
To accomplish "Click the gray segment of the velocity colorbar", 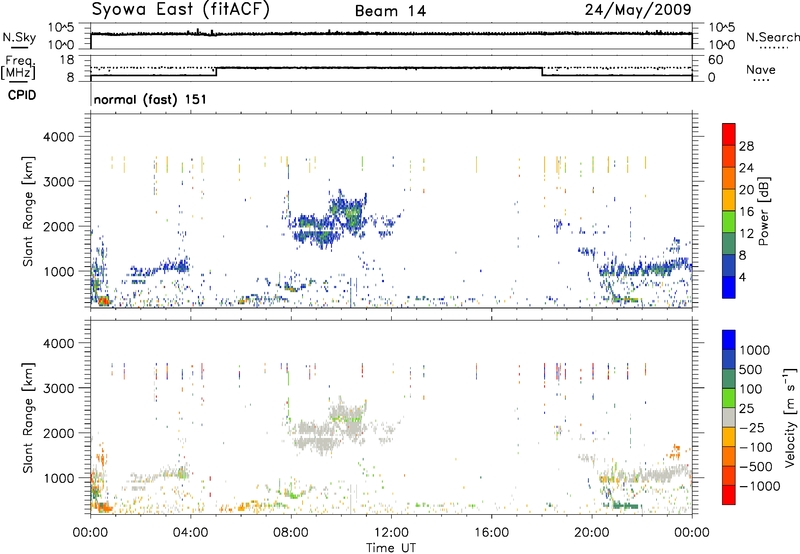I will click(x=729, y=418).
